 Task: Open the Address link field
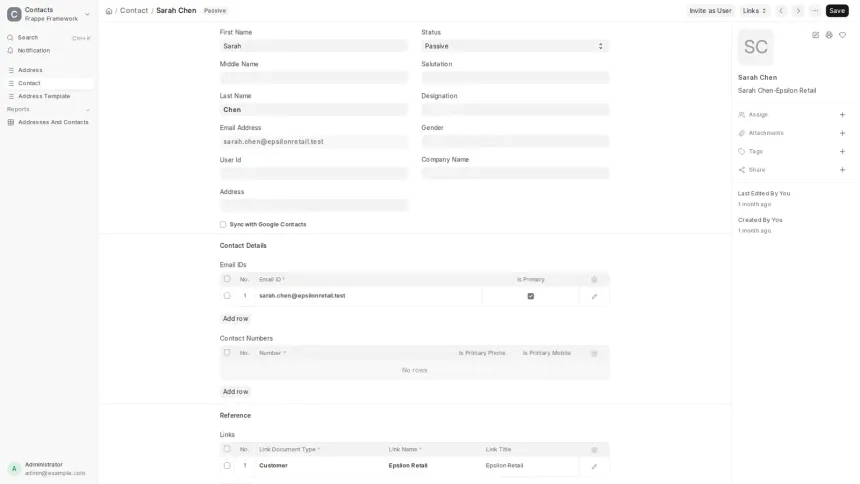(x=314, y=206)
